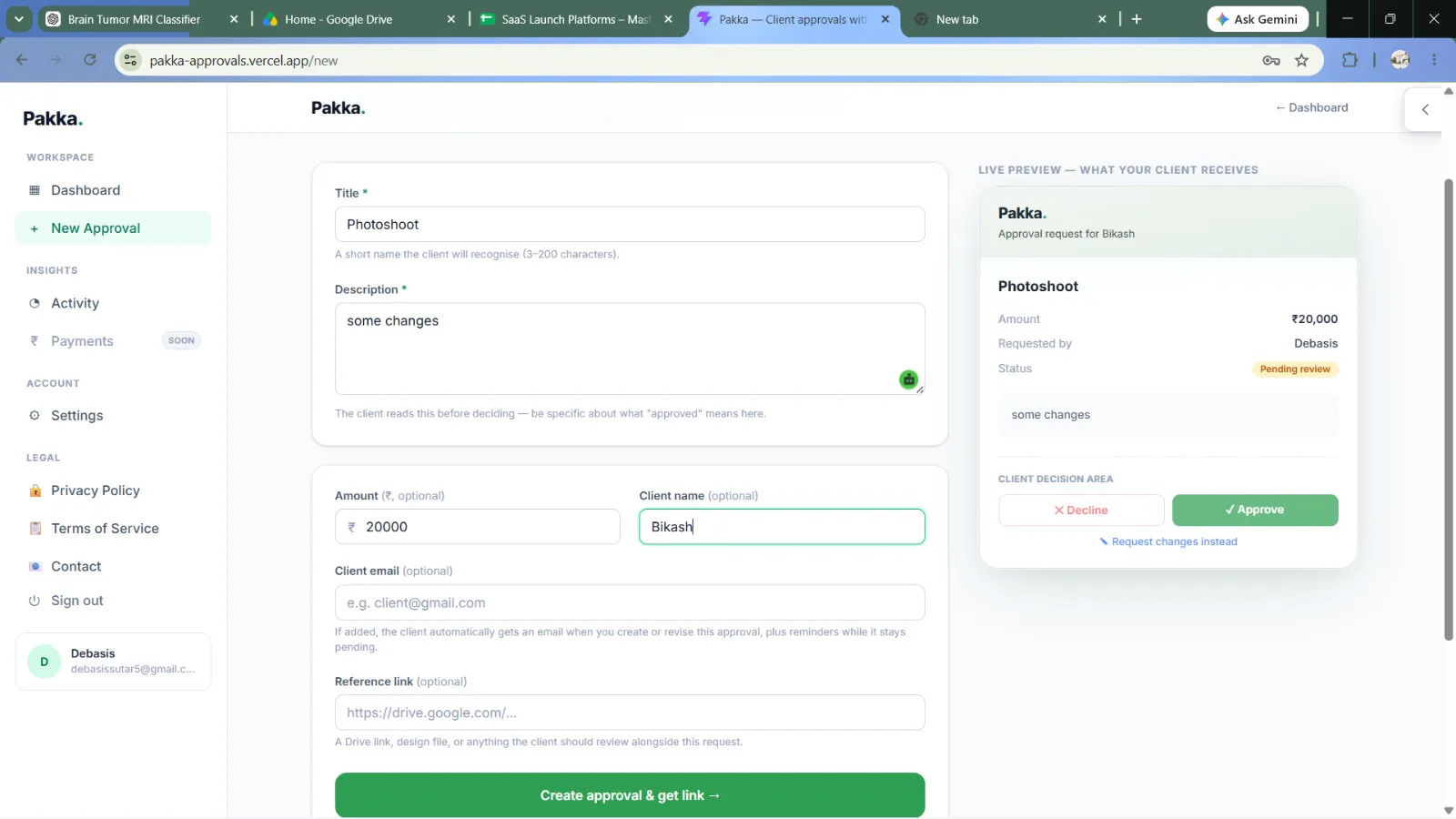Click the page vertical scrollbar
This screenshot has width=1456, height=819.
coord(1449,409)
